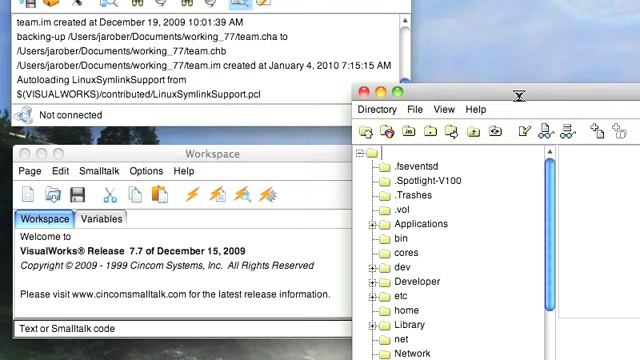Screen dimensions: 640x360
Task: Click the folder with up arrow inside it
Action: [x=473, y=131]
